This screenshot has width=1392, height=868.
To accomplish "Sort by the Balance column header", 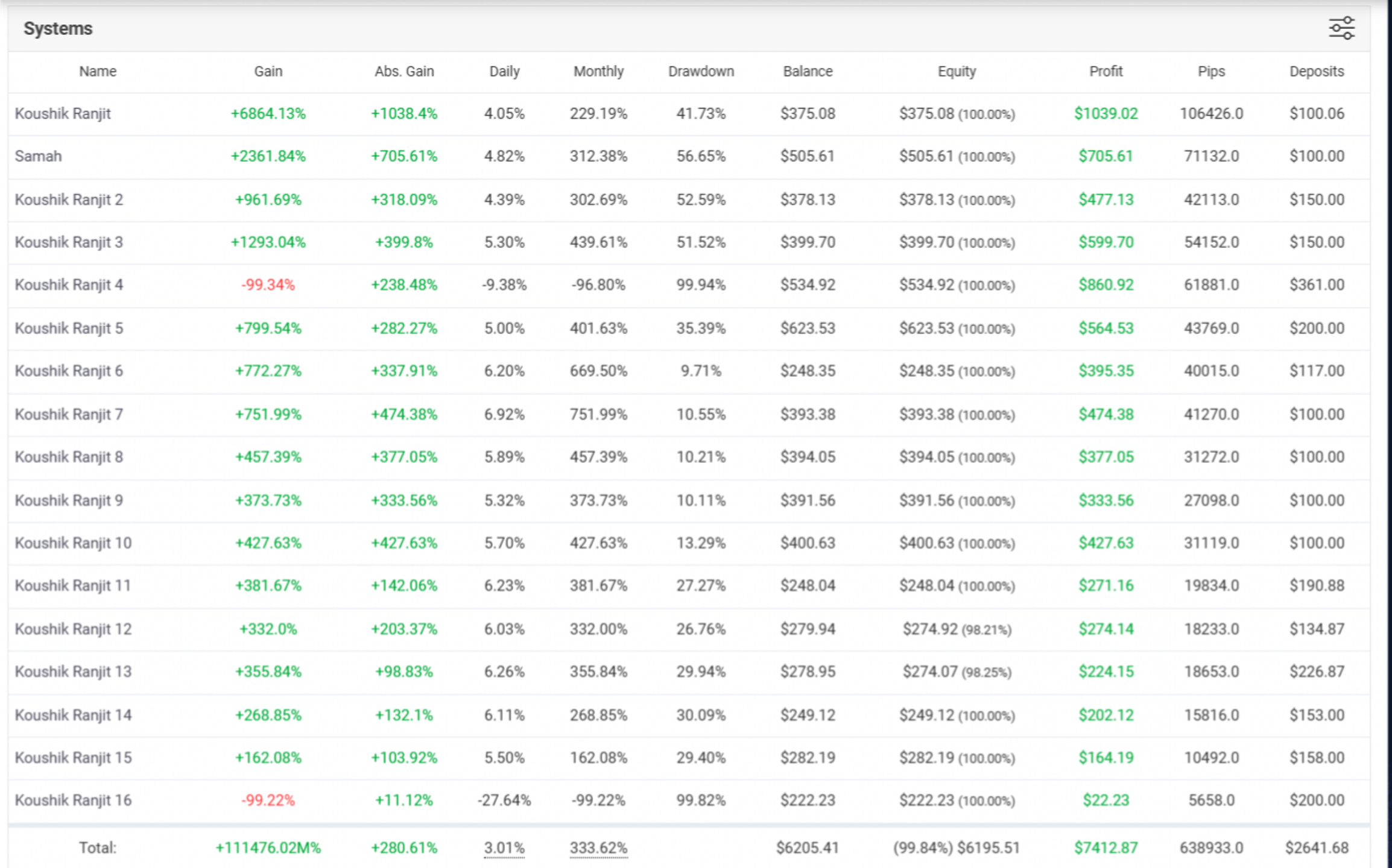I will click(808, 71).
